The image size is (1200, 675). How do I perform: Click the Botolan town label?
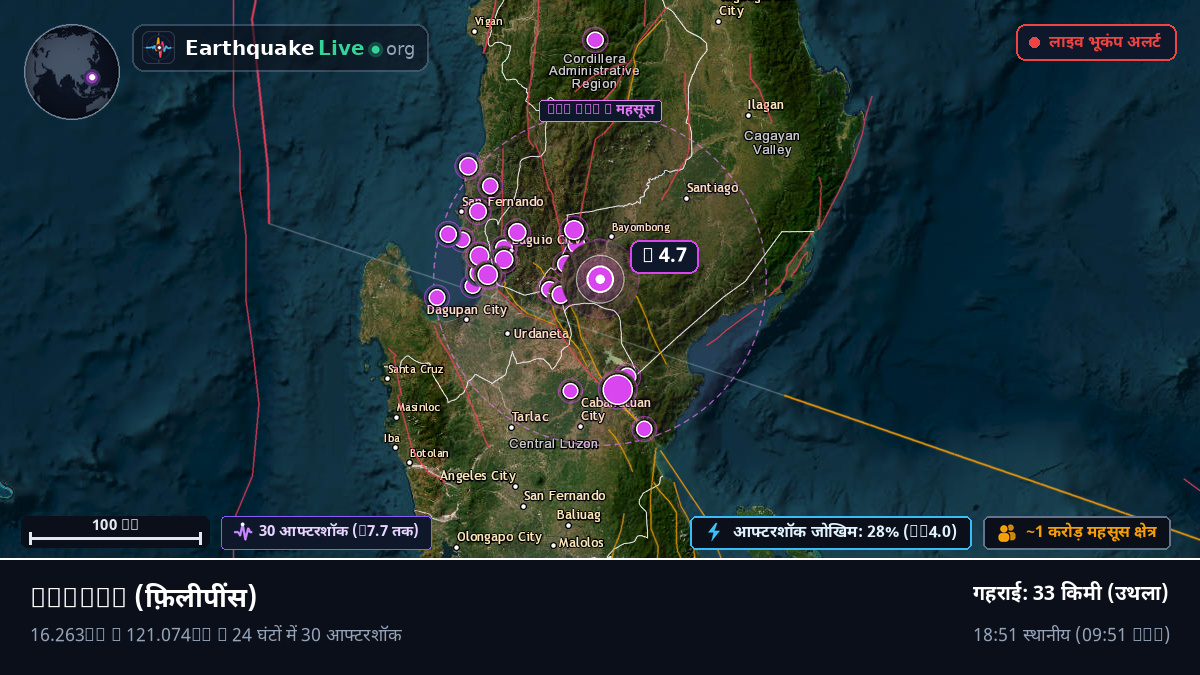coord(430,453)
